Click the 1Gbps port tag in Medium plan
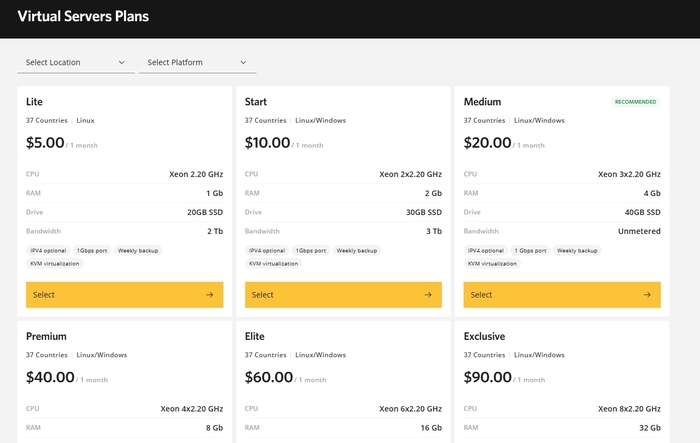 click(530, 250)
